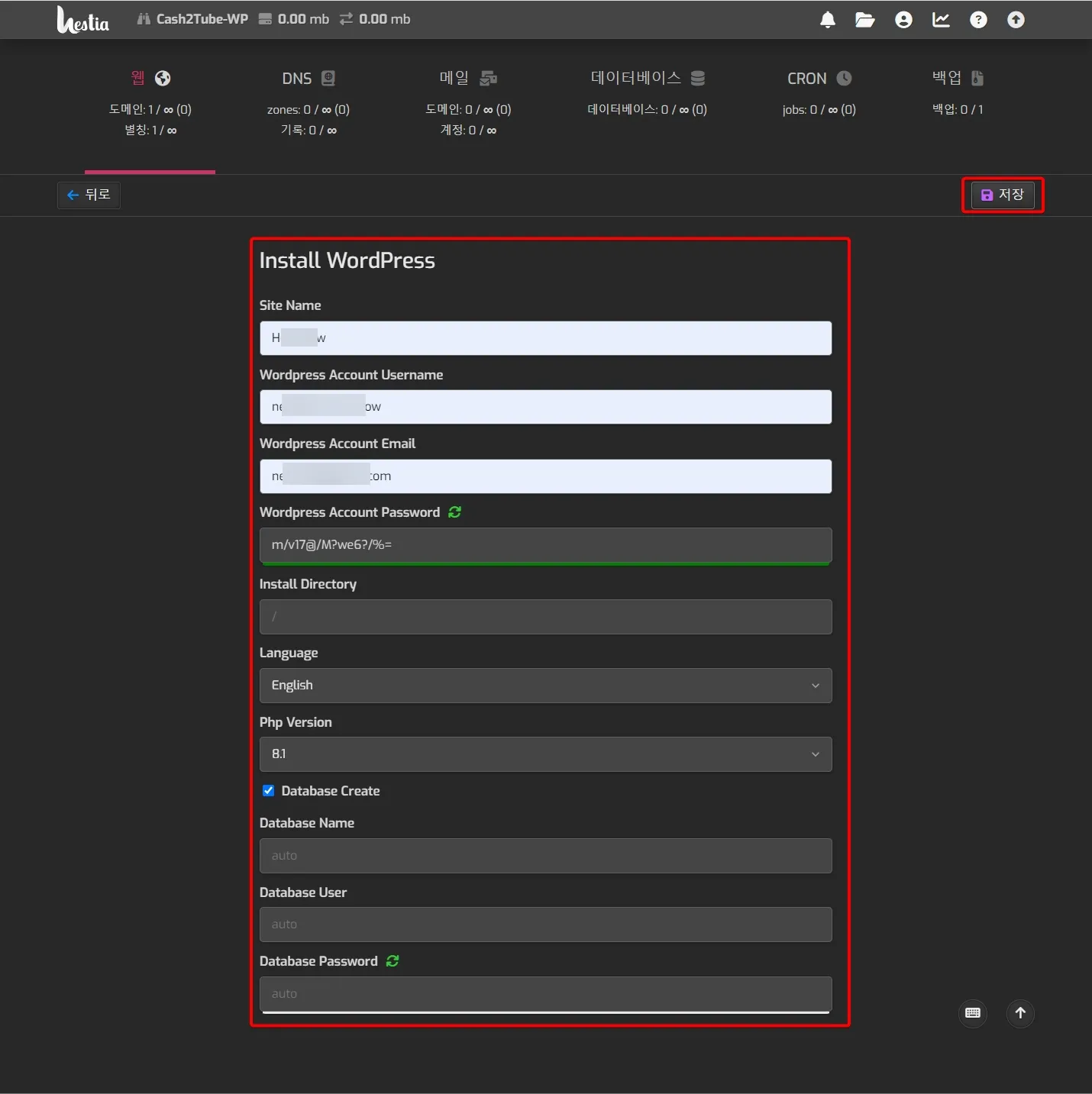The height and width of the screenshot is (1094, 1092).
Task: Open the help question mark icon
Action: point(978,20)
